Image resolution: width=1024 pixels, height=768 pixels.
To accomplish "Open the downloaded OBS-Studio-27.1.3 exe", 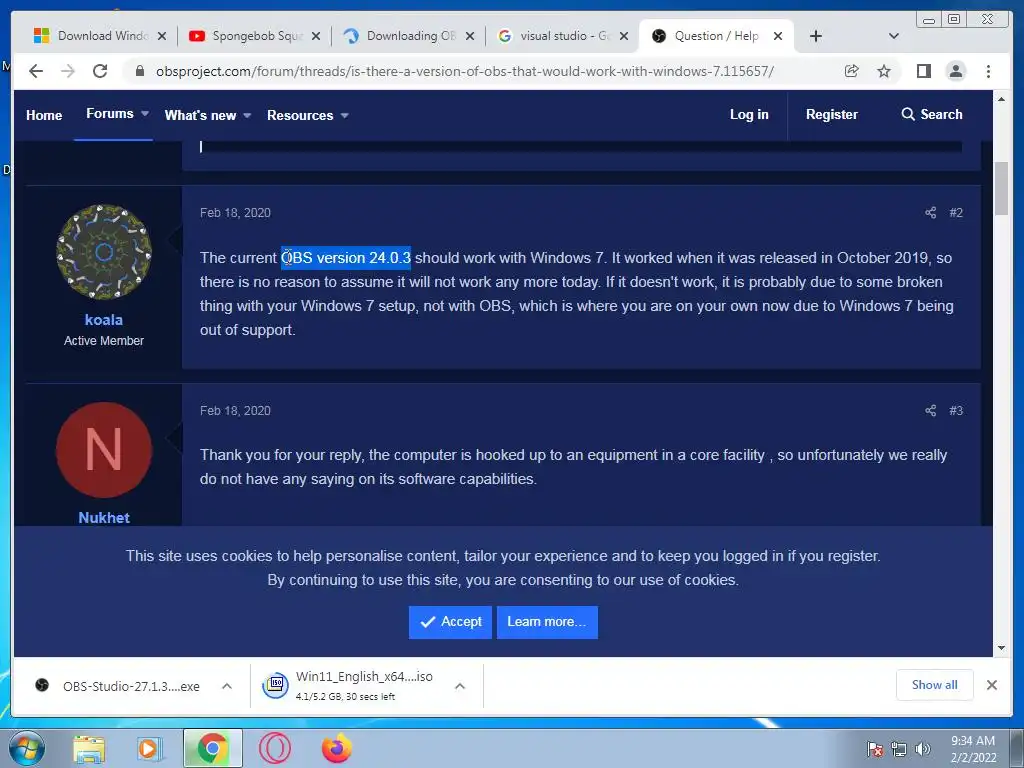I will [118, 686].
